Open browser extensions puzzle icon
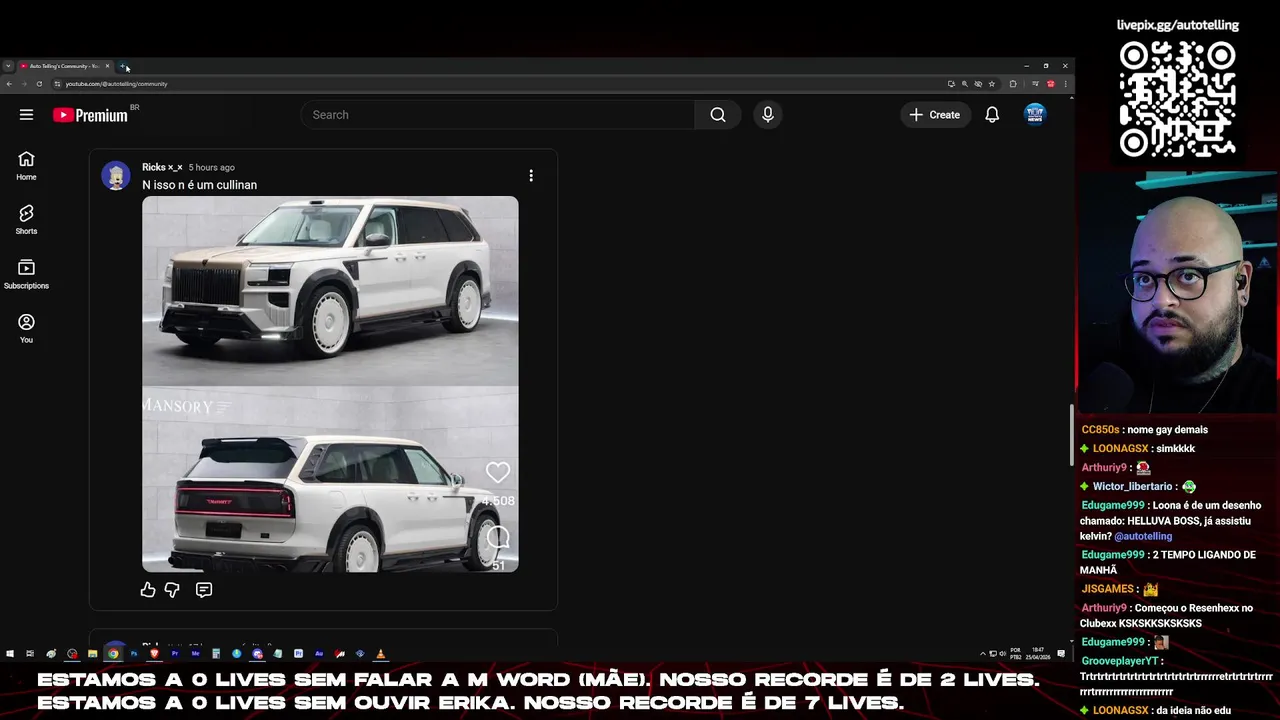 (1013, 84)
